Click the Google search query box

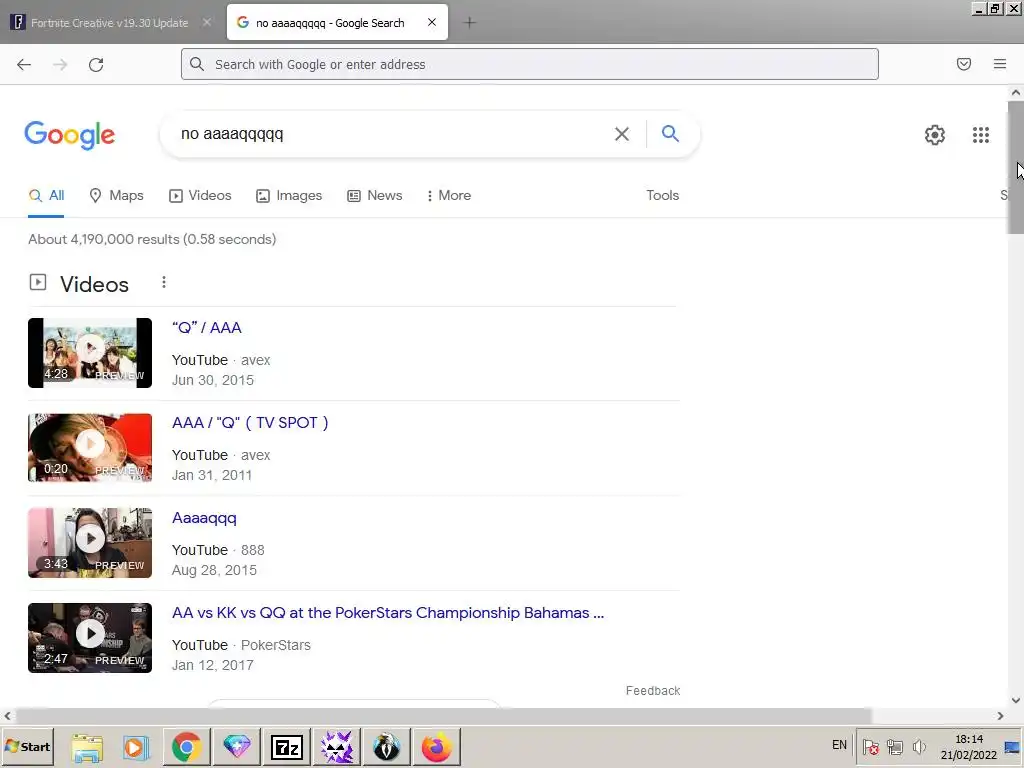coord(392,134)
